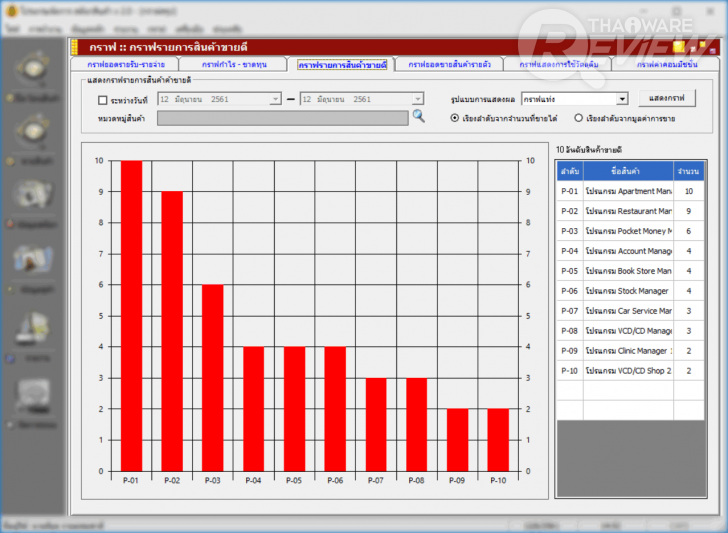
Task: Select the เรียงลำดับจากมูลค่าการขาย radio option
Action: click(x=578, y=118)
